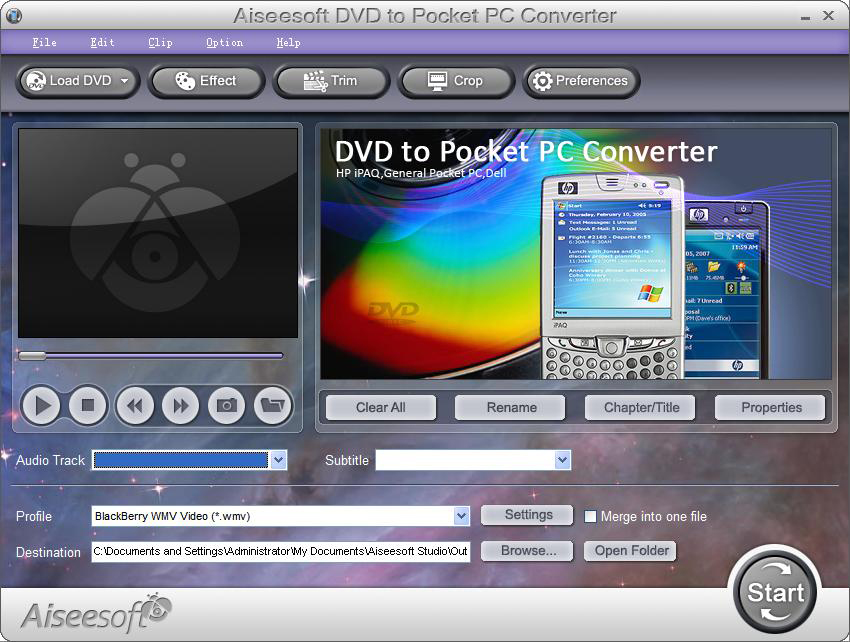This screenshot has width=850, height=642.
Task: Rewind the preview video
Action: 134,405
